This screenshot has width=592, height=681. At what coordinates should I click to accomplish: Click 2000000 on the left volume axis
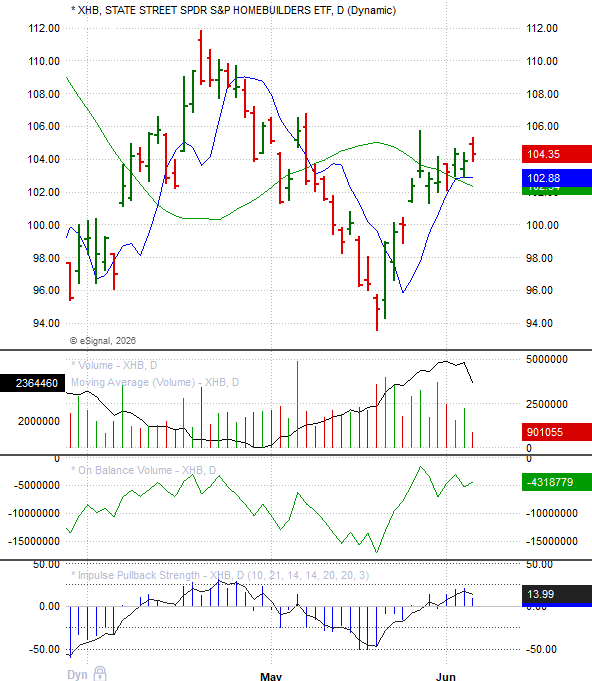[x=39, y=421]
